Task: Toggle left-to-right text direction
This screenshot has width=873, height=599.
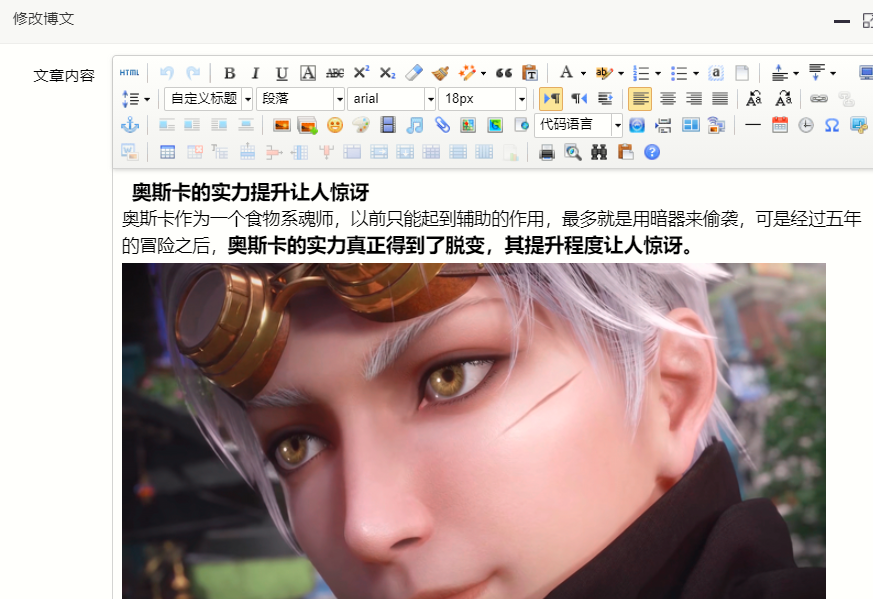Action: [551, 99]
